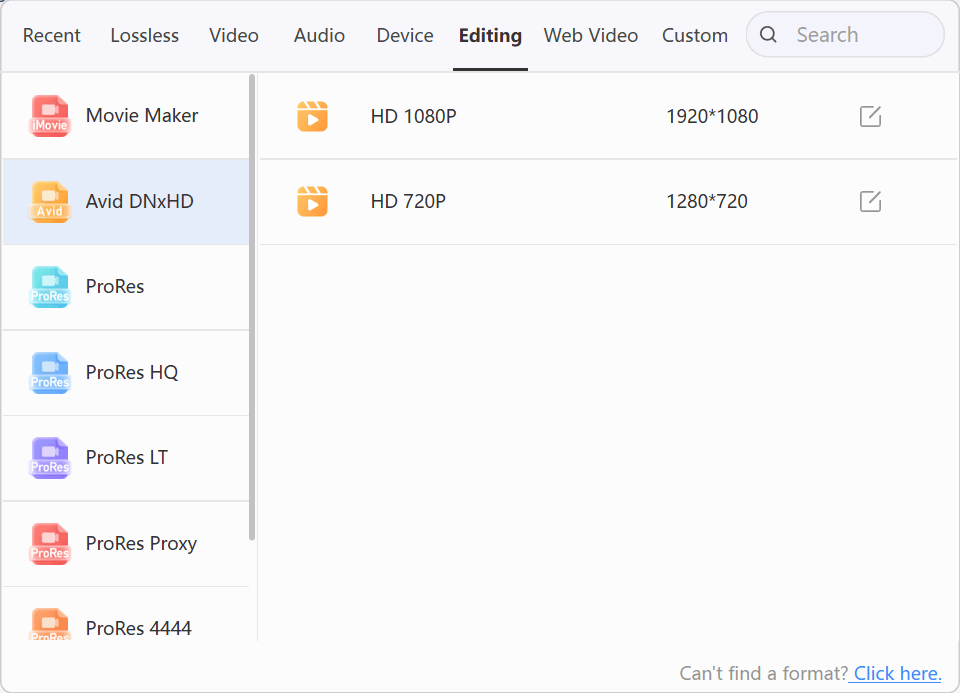
Task: Pick the ProRes Proxy label
Action: pos(141,544)
